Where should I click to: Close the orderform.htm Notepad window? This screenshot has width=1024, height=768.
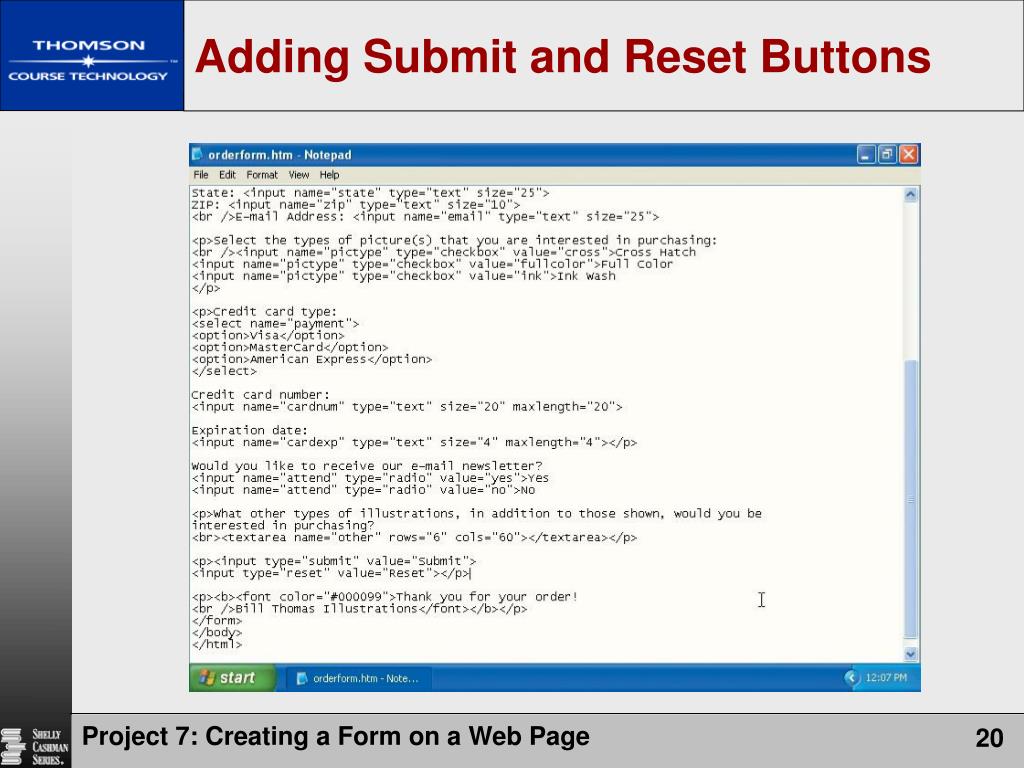click(908, 155)
